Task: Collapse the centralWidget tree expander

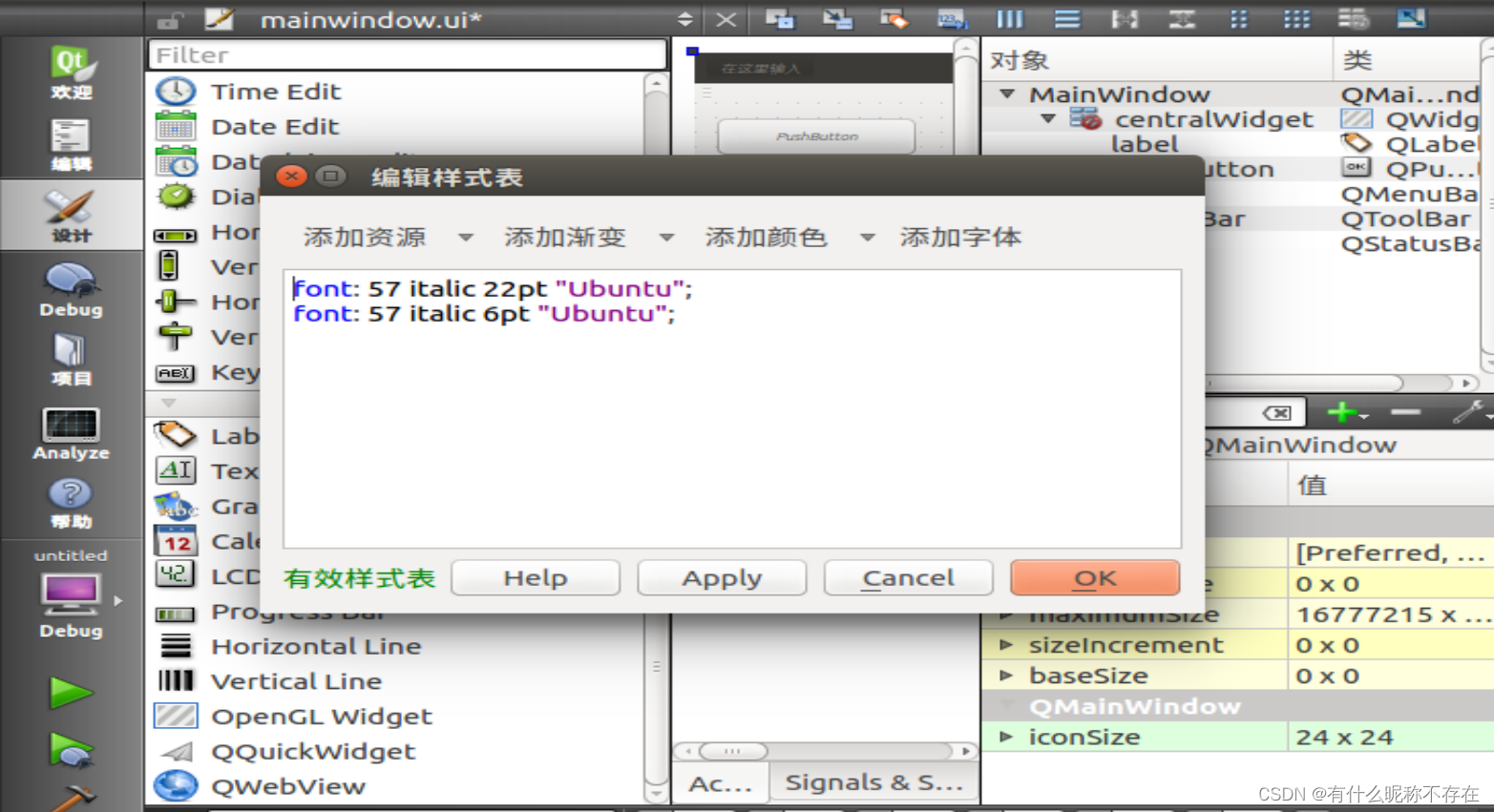Action: [1048, 119]
